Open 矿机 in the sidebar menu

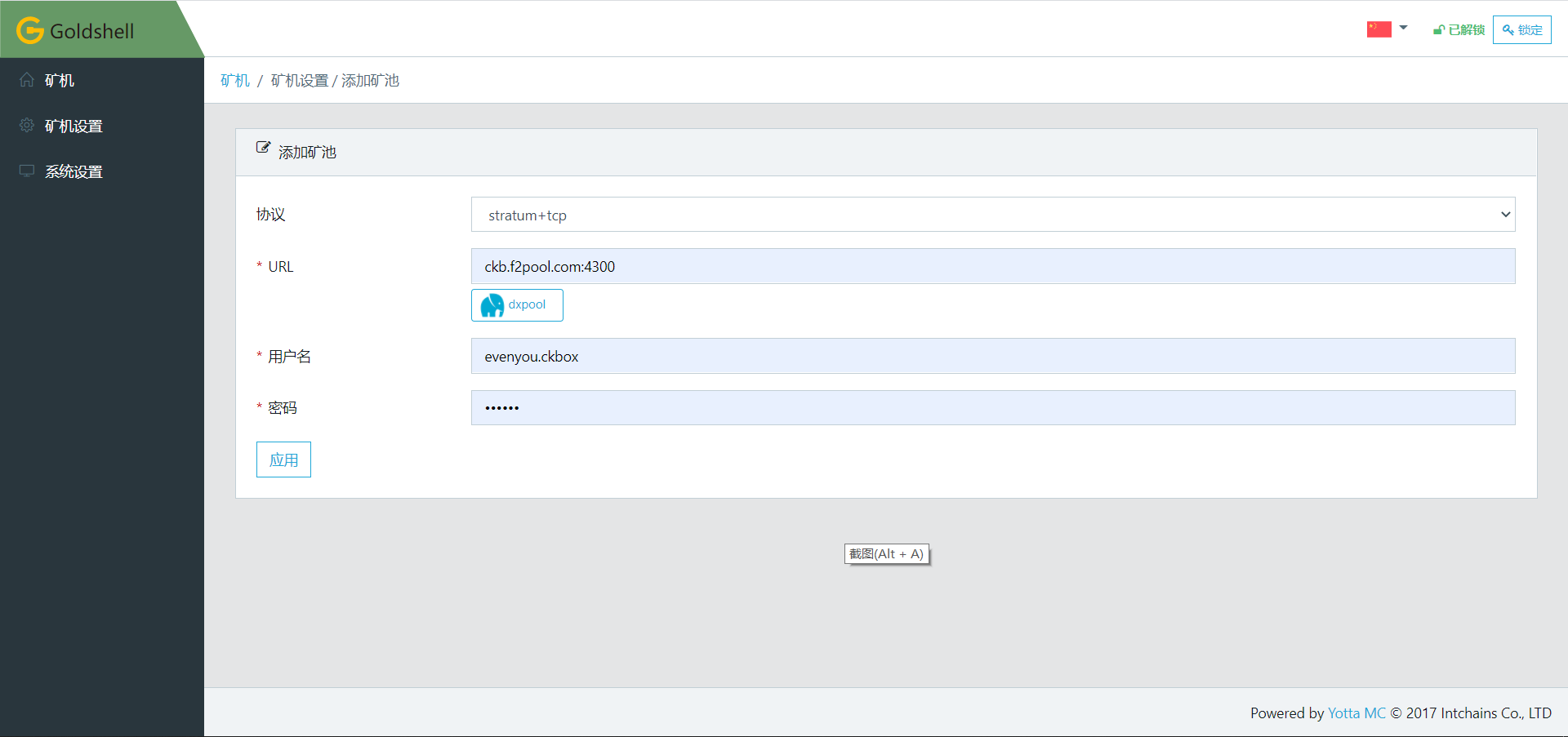tap(60, 80)
